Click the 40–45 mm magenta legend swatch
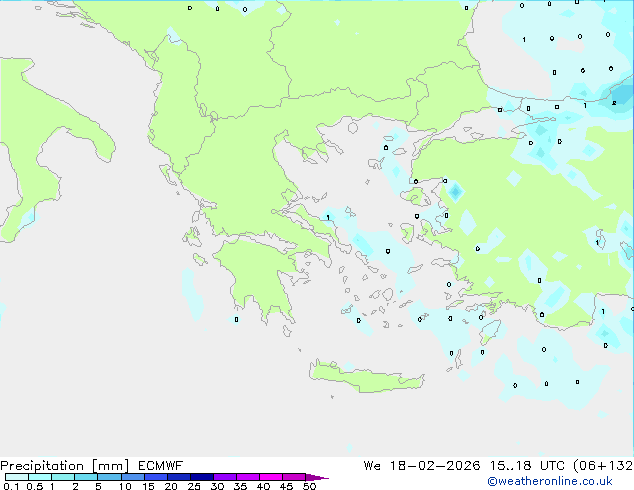 point(271,477)
